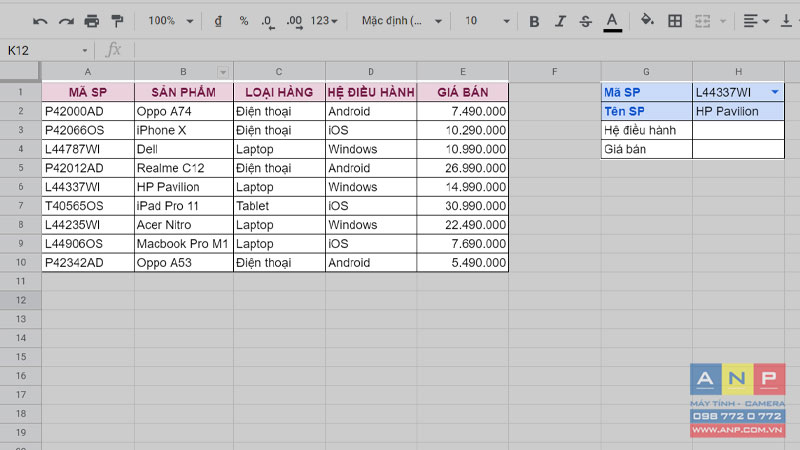Undo the last action
The width and height of the screenshot is (800, 450).
tap(40, 21)
